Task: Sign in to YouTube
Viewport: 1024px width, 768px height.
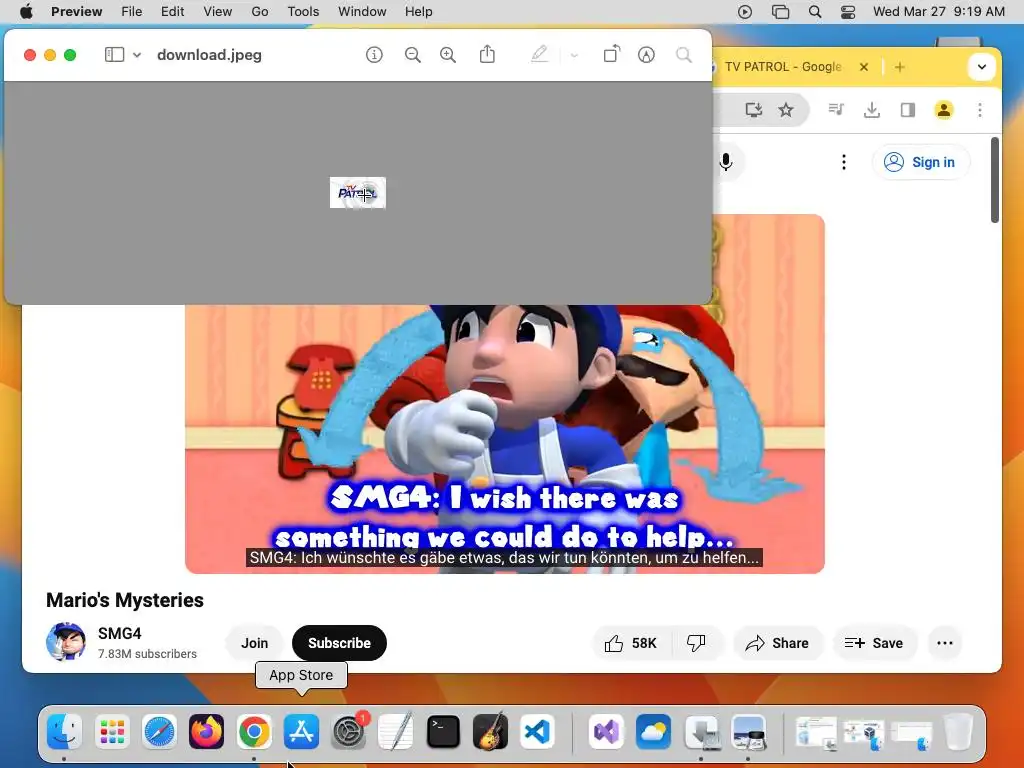Action: pos(921,162)
